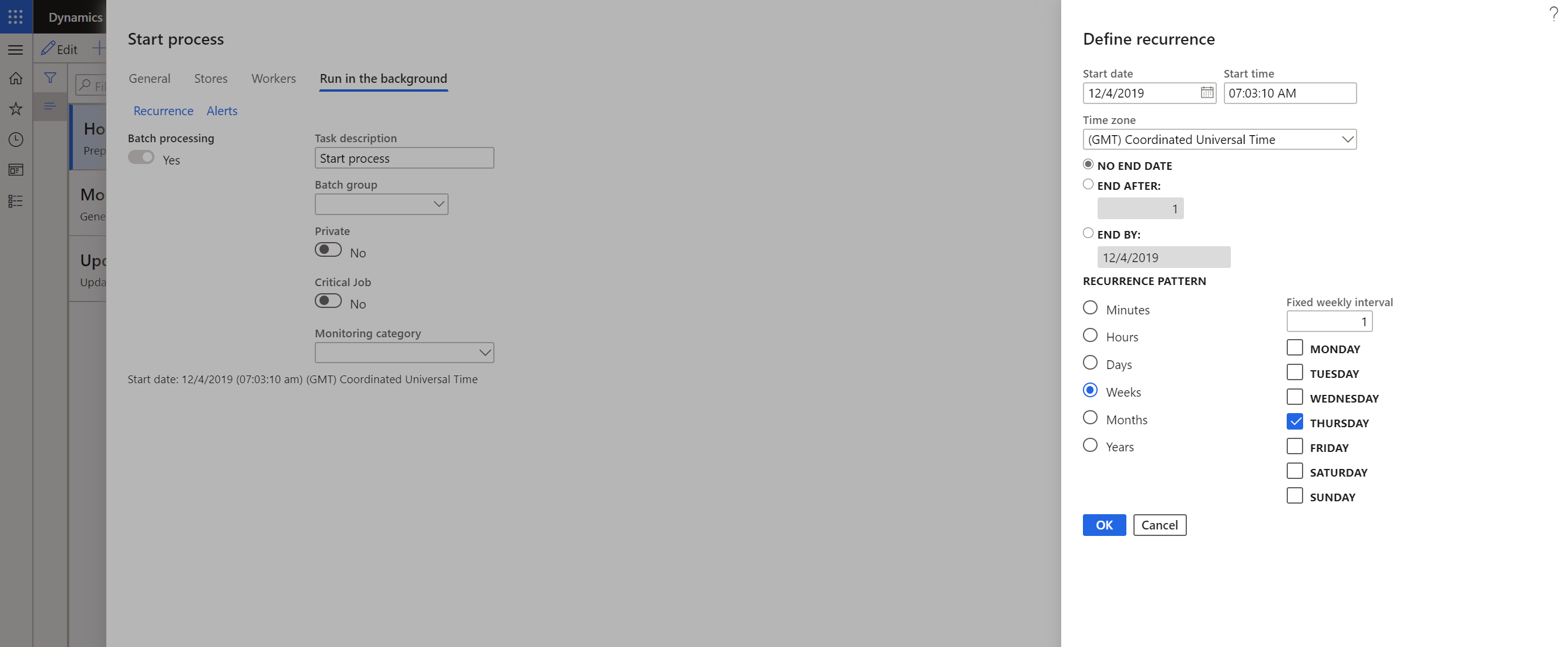
Task: Click the OK button to confirm
Action: [x=1104, y=524]
